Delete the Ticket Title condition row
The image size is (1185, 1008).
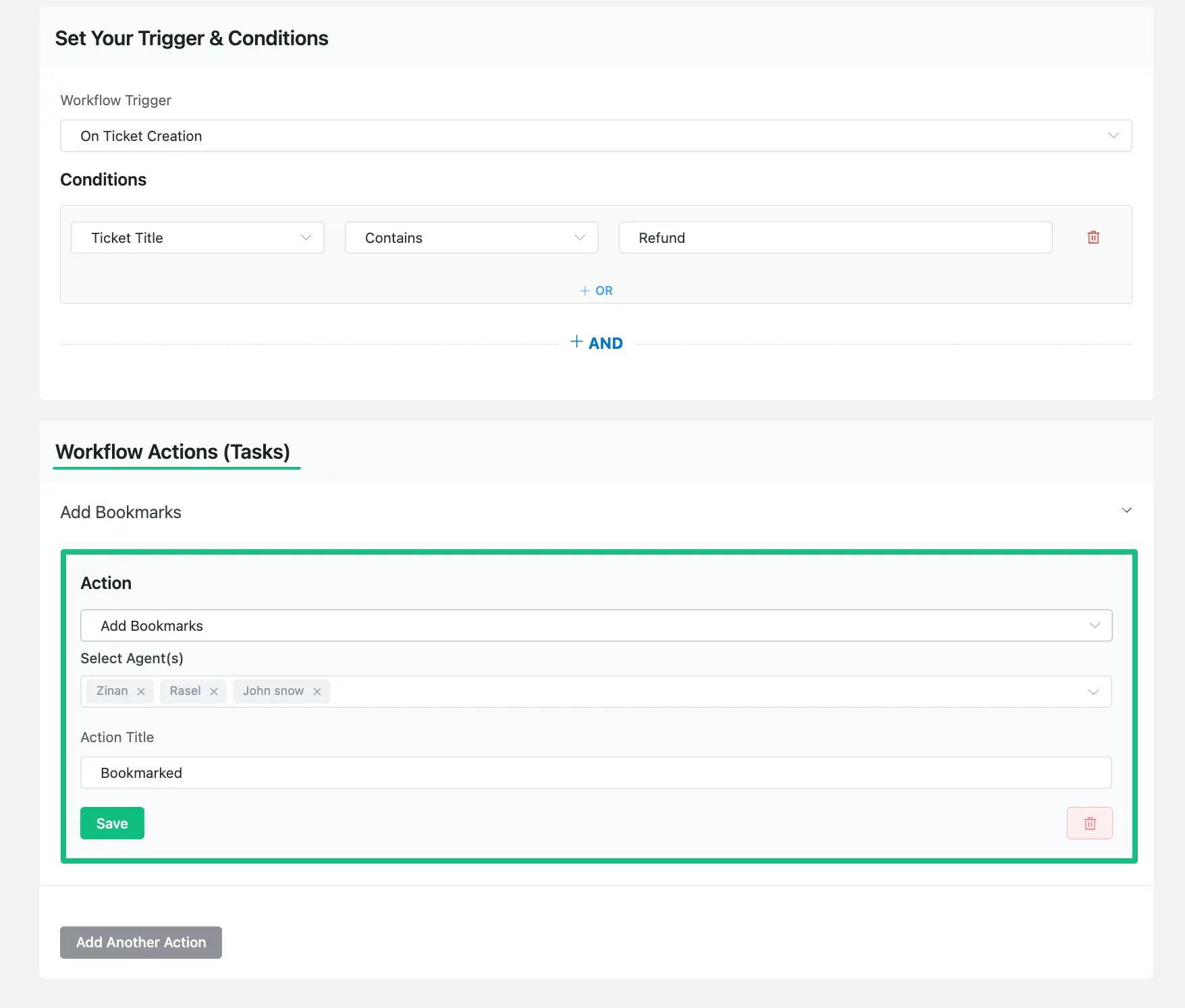pyautogui.click(x=1093, y=237)
